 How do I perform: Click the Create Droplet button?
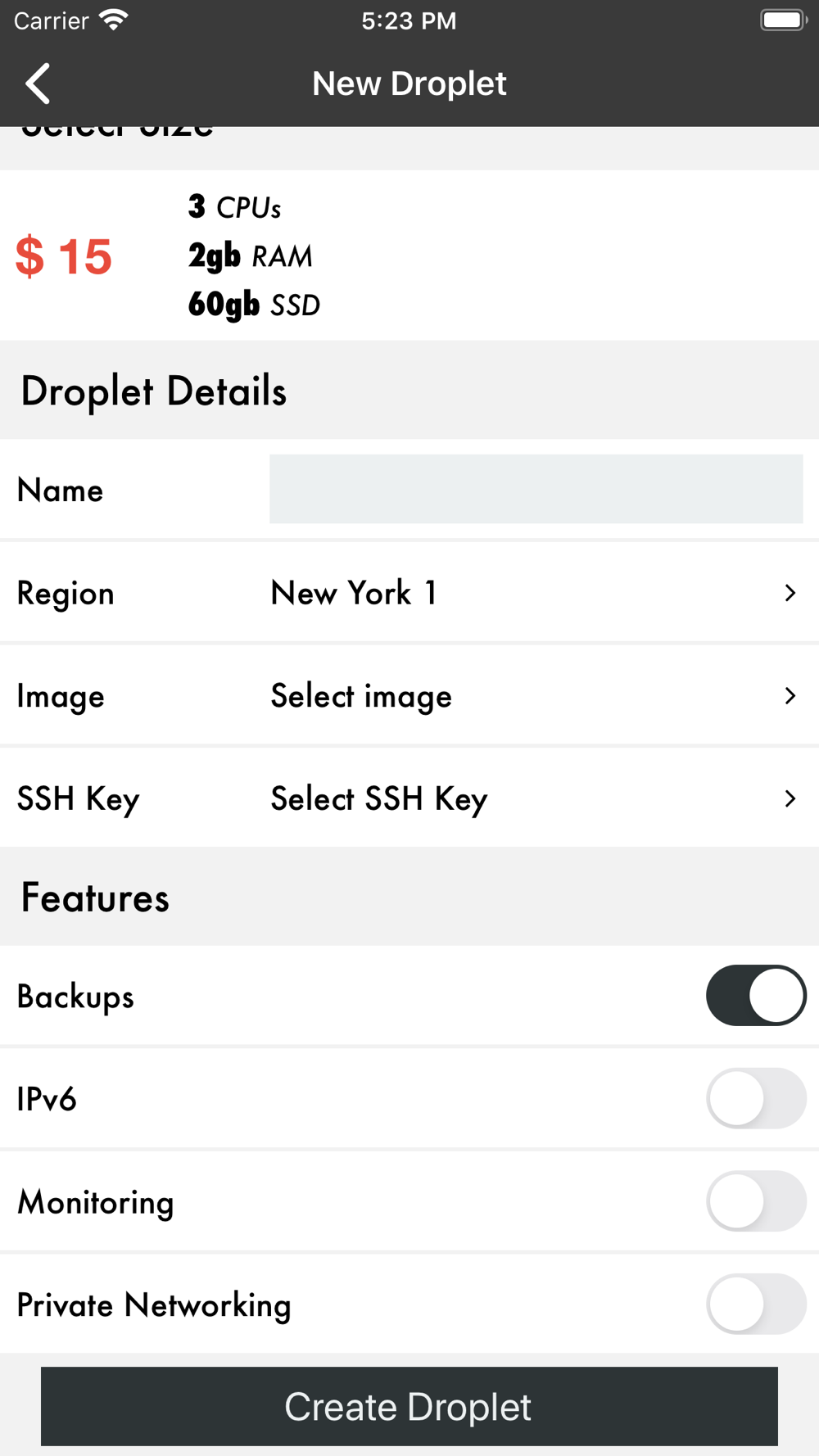[x=409, y=1406]
